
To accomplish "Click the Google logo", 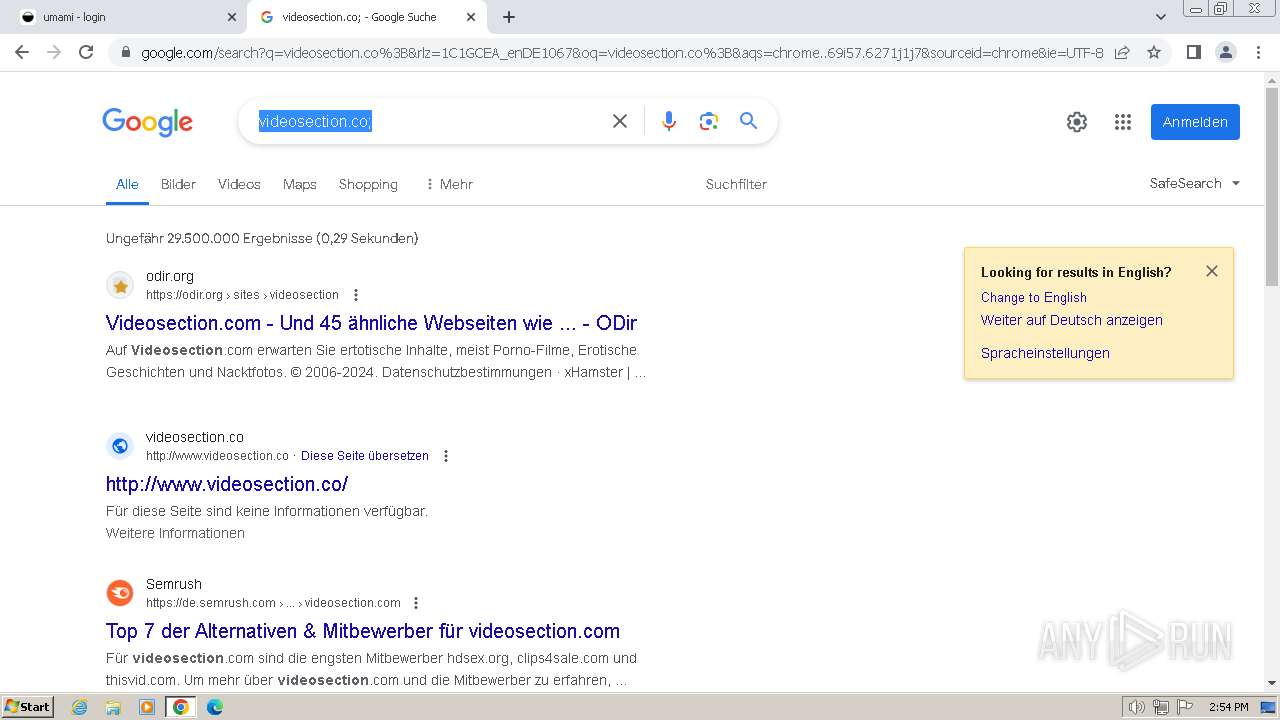I will (x=147, y=122).
